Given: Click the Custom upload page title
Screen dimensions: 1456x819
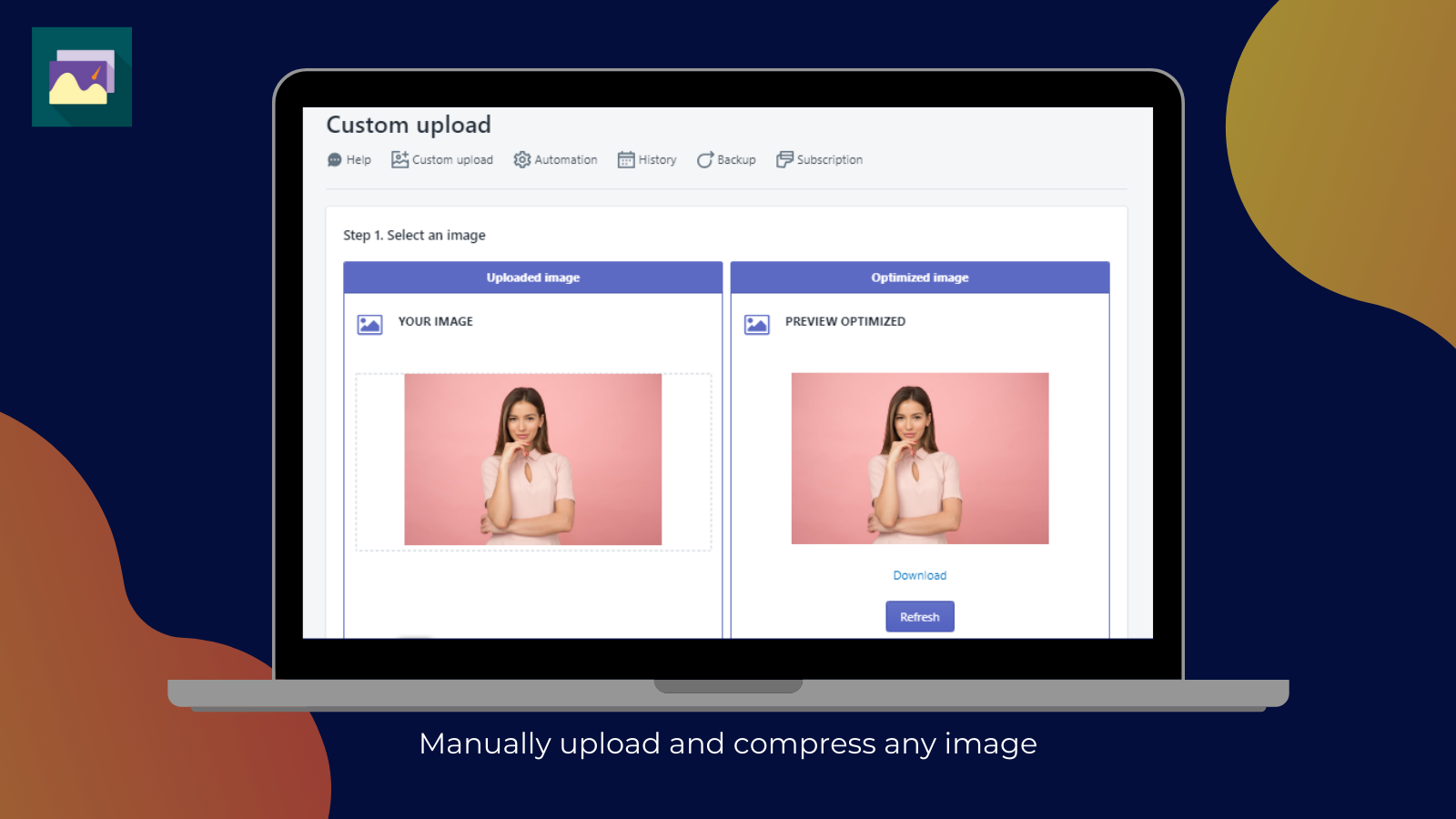Looking at the screenshot, I should tap(409, 125).
